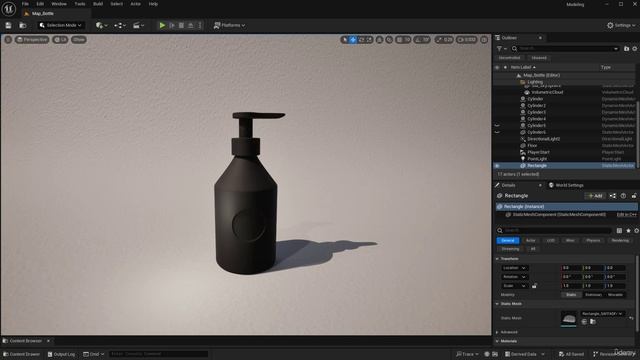The image size is (640, 360).
Task: Toggle the Details panel lock icon
Action: [x=634, y=196]
